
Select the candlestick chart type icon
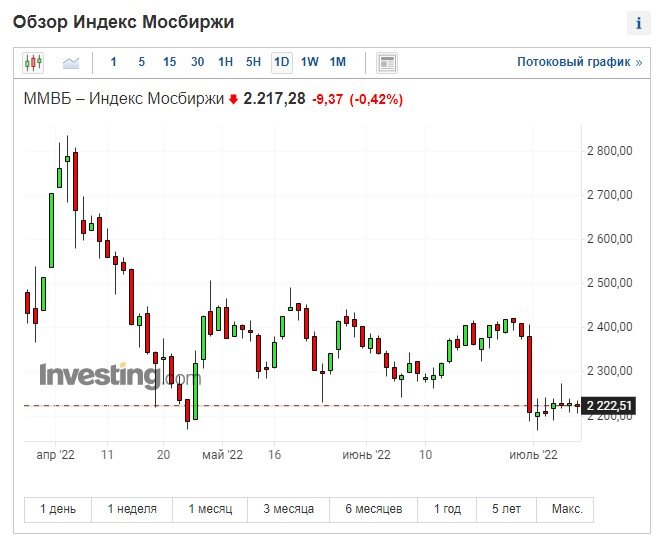33,63
